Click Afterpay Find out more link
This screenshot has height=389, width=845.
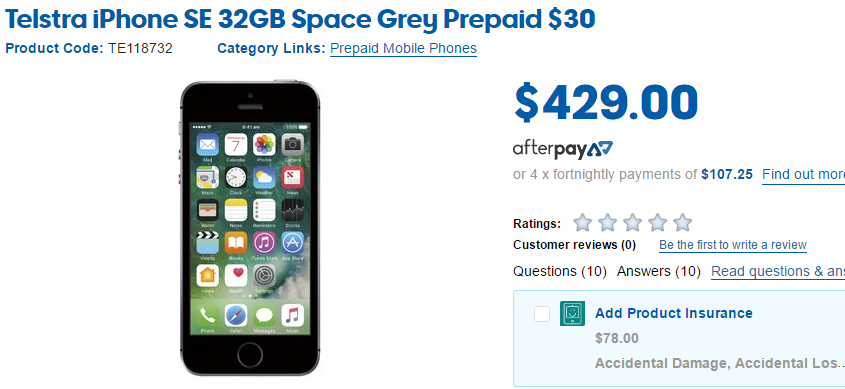pyautogui.click(x=804, y=175)
